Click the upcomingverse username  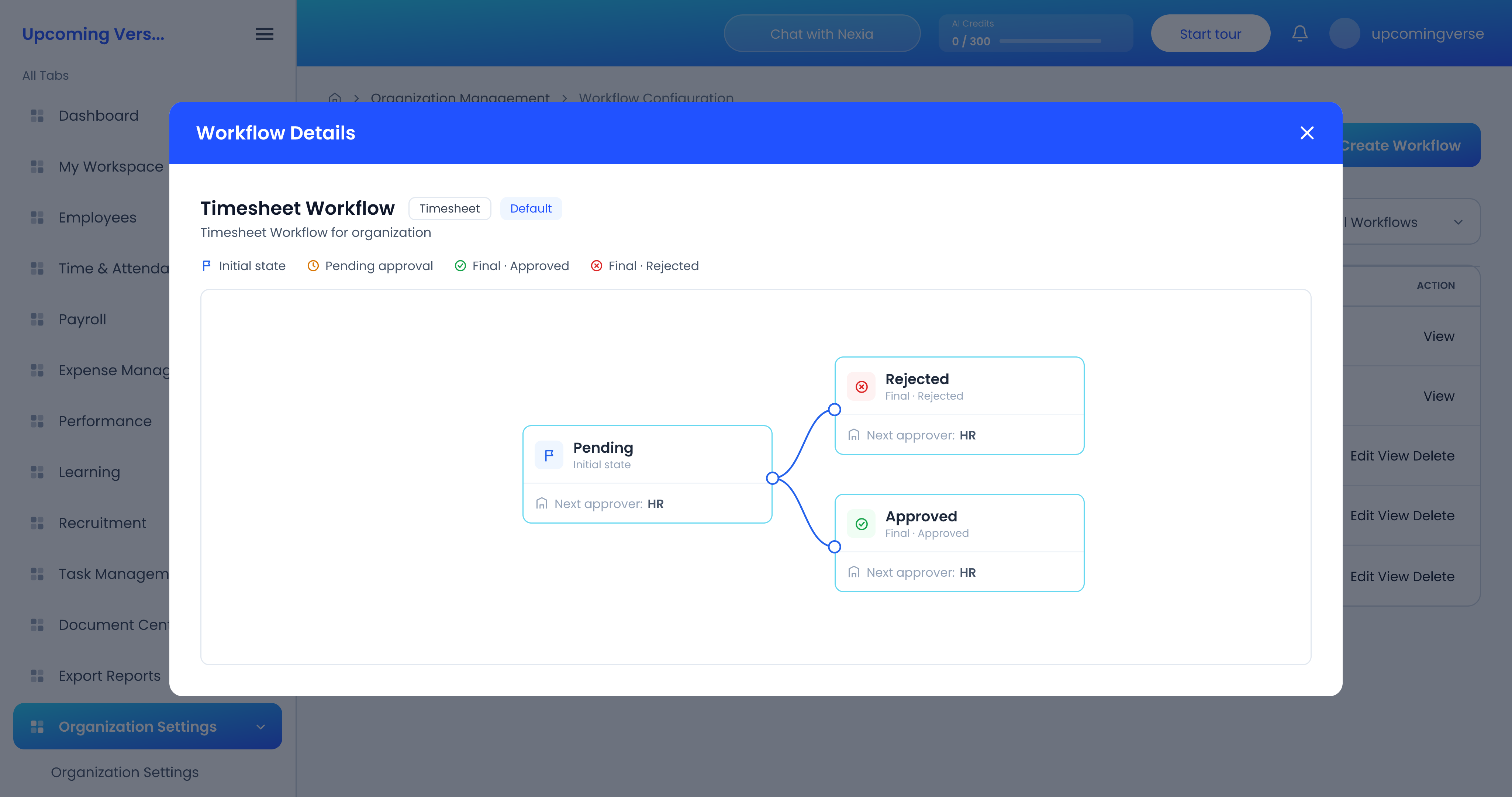point(1428,34)
